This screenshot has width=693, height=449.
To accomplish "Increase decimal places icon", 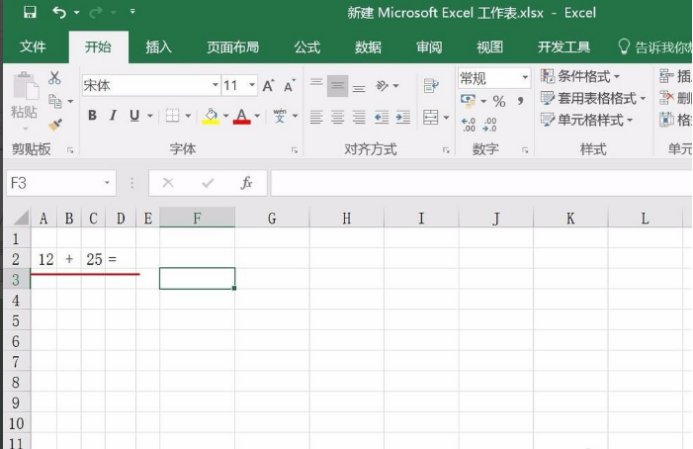I will point(468,124).
